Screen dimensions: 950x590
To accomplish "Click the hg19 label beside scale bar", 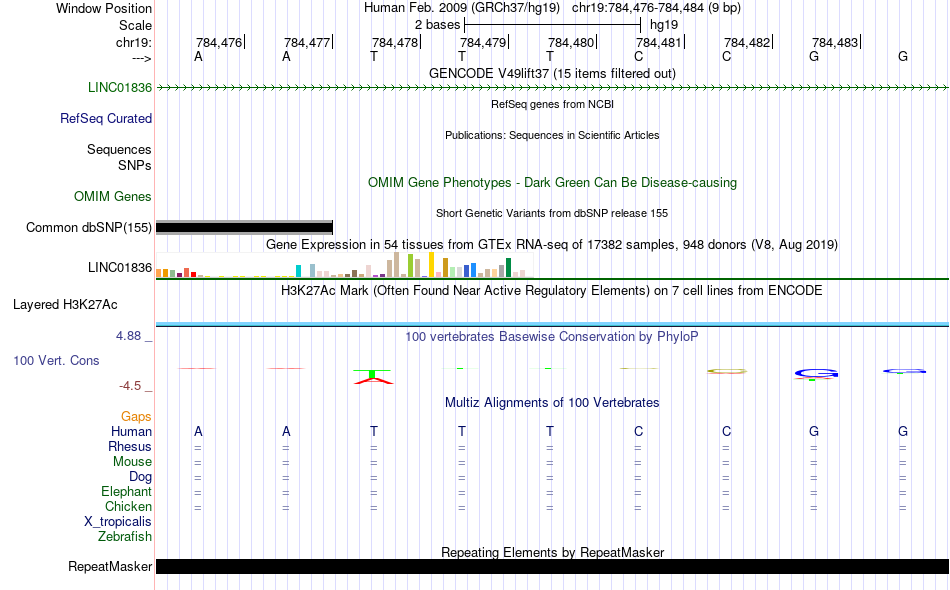I will 663,25.
